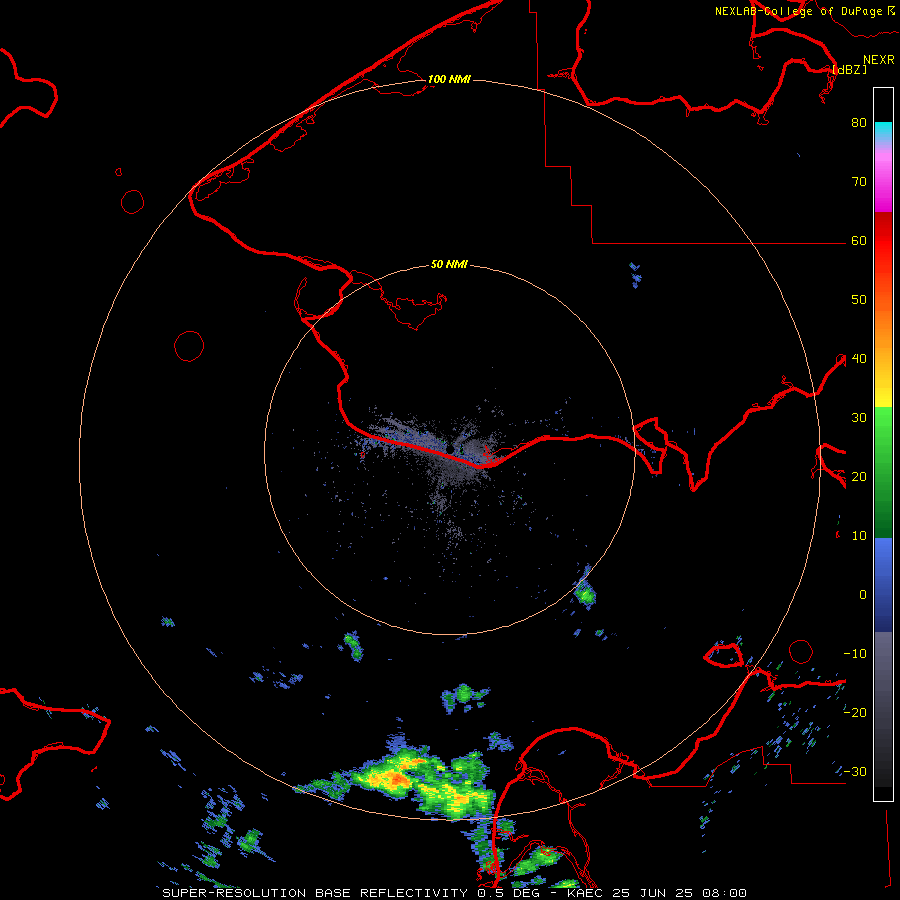Click the blue segment of reflectivity color scale
The height and width of the screenshot is (900, 900).
[x=883, y=584]
